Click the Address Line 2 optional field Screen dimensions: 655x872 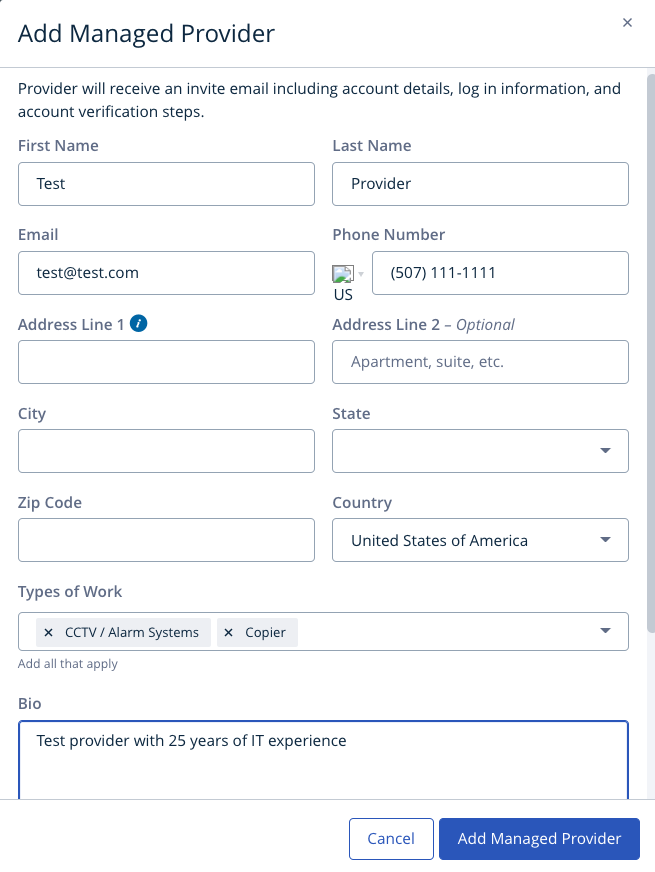480,362
